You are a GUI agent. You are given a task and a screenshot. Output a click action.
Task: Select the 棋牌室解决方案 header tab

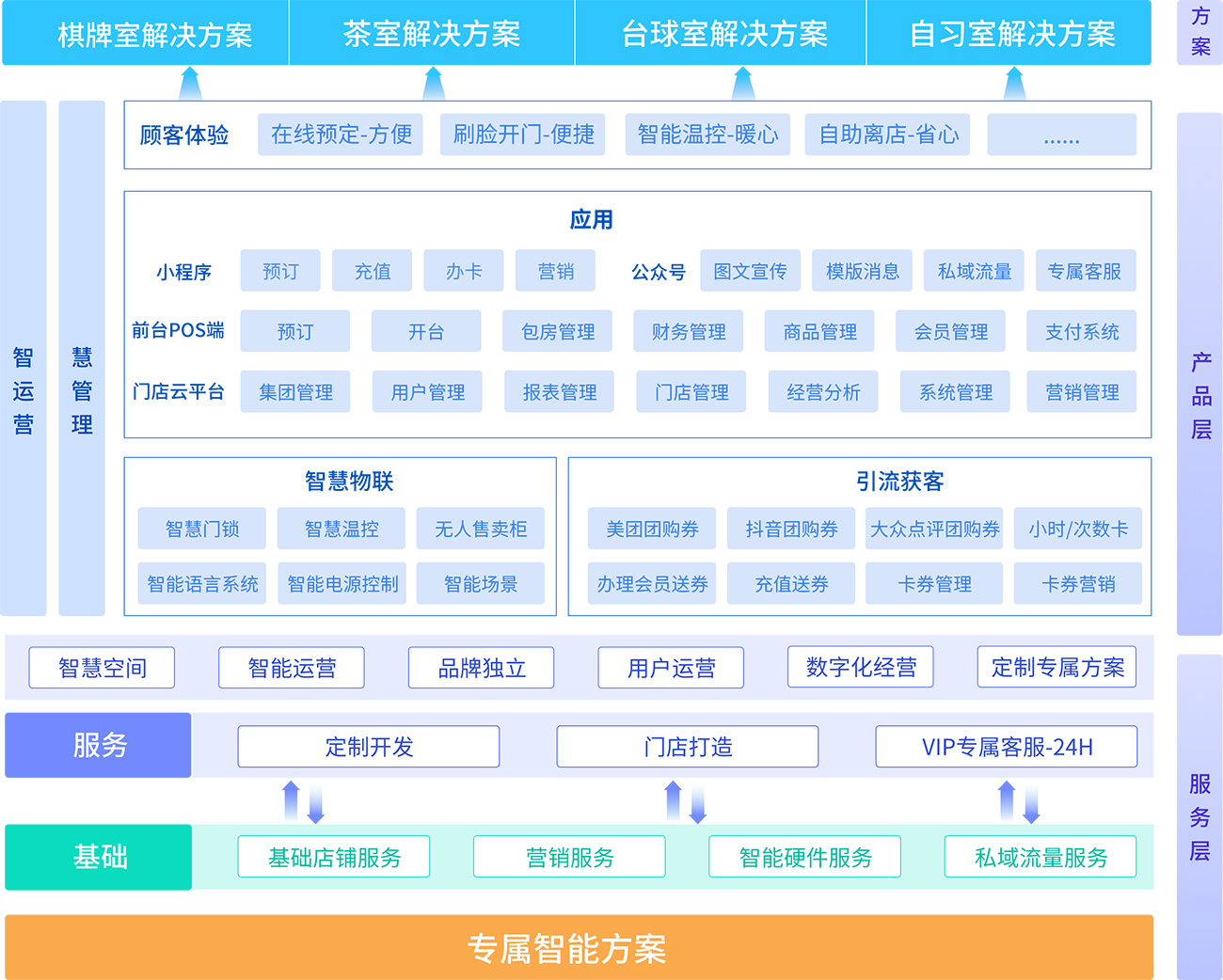tap(146, 33)
